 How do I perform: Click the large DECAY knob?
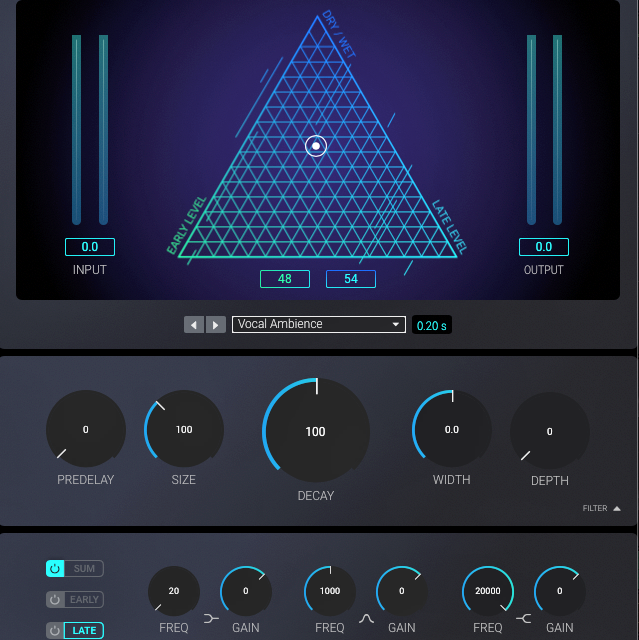coord(316,431)
